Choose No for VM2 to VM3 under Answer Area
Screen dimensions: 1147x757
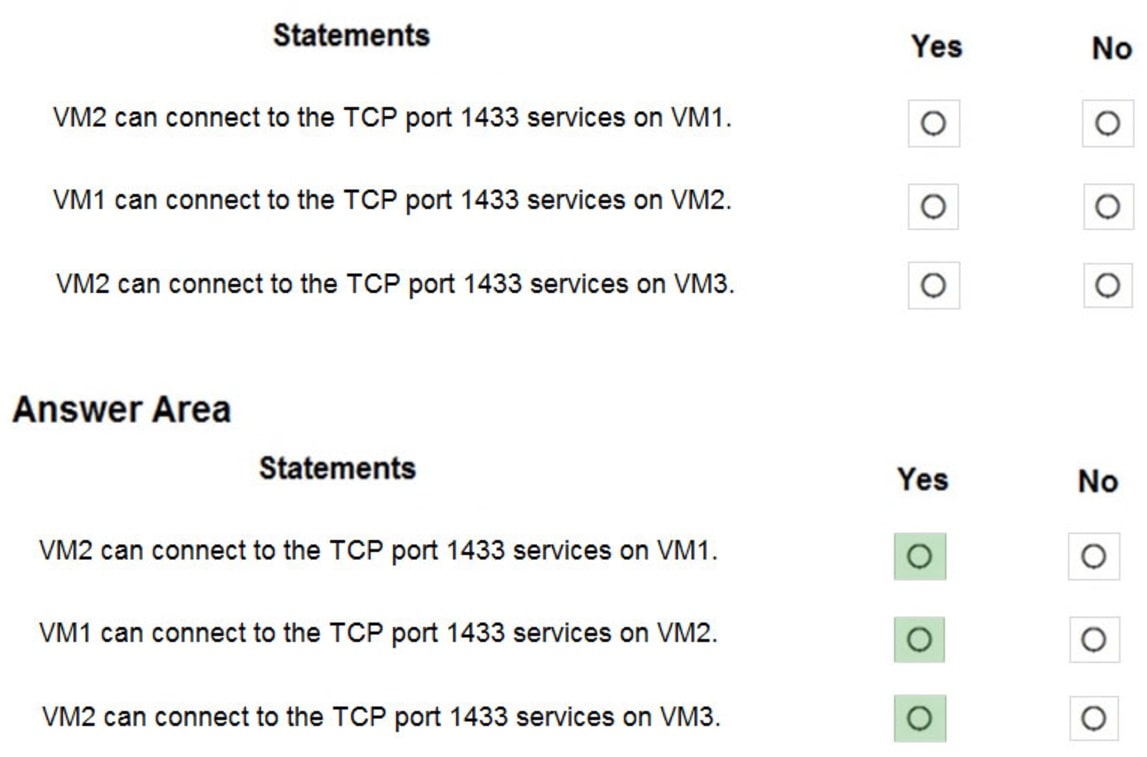point(1093,718)
